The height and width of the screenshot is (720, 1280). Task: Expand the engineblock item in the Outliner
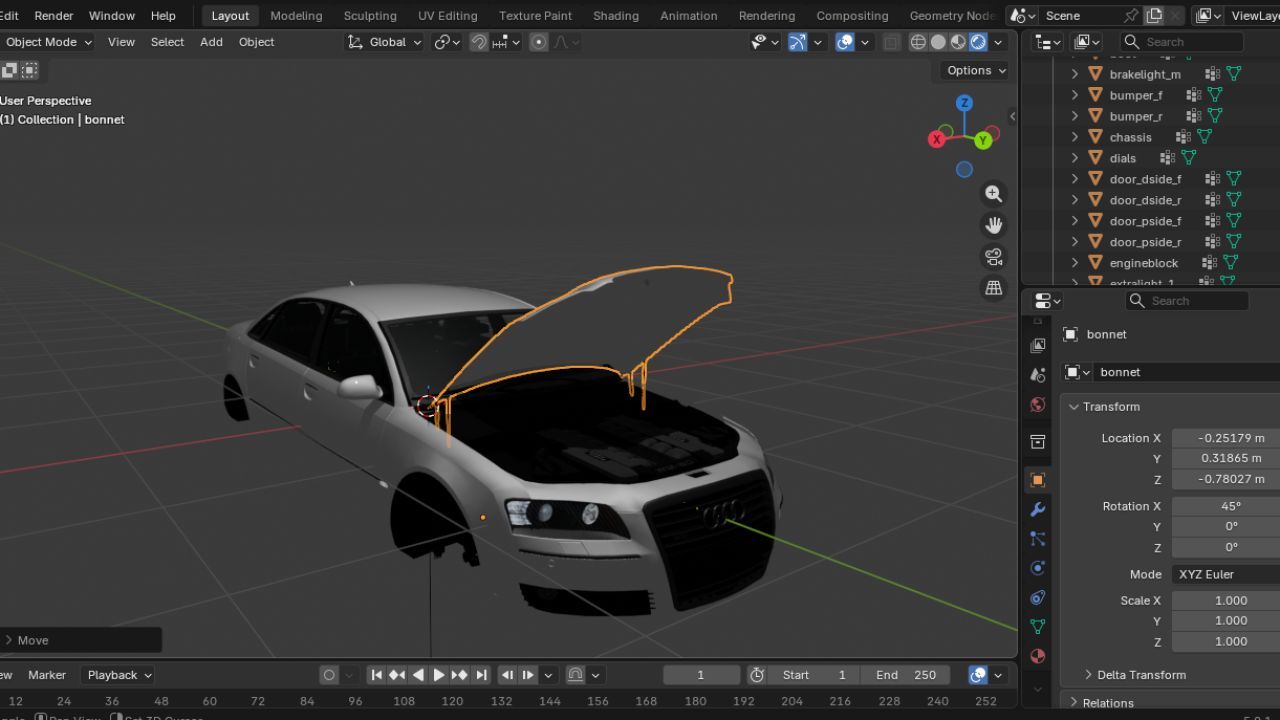coord(1074,263)
